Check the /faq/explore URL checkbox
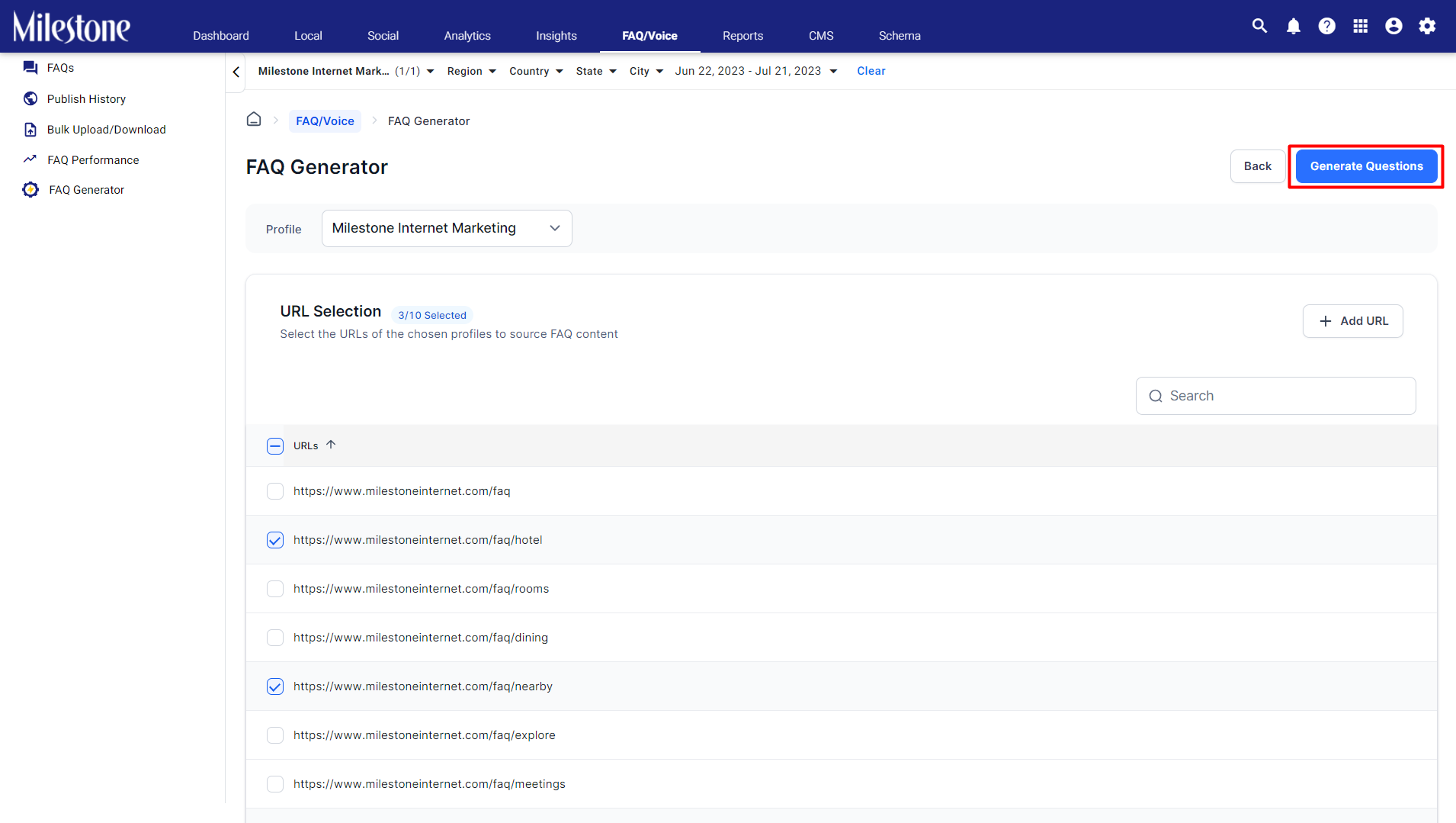The height and width of the screenshot is (823, 1456). click(x=275, y=735)
